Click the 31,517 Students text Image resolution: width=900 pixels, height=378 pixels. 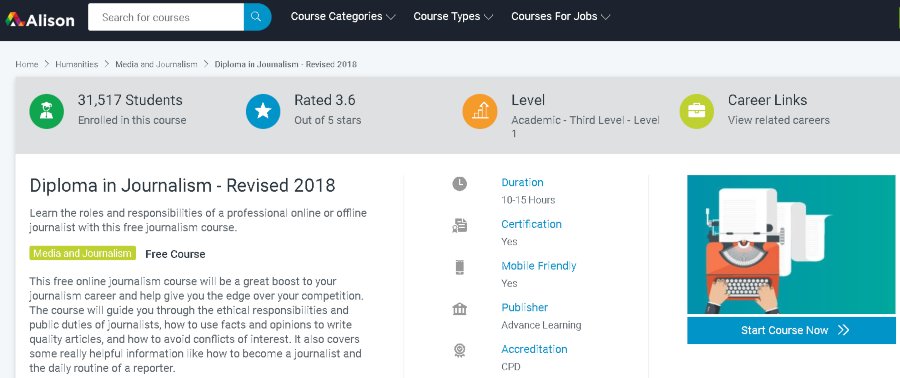130,100
